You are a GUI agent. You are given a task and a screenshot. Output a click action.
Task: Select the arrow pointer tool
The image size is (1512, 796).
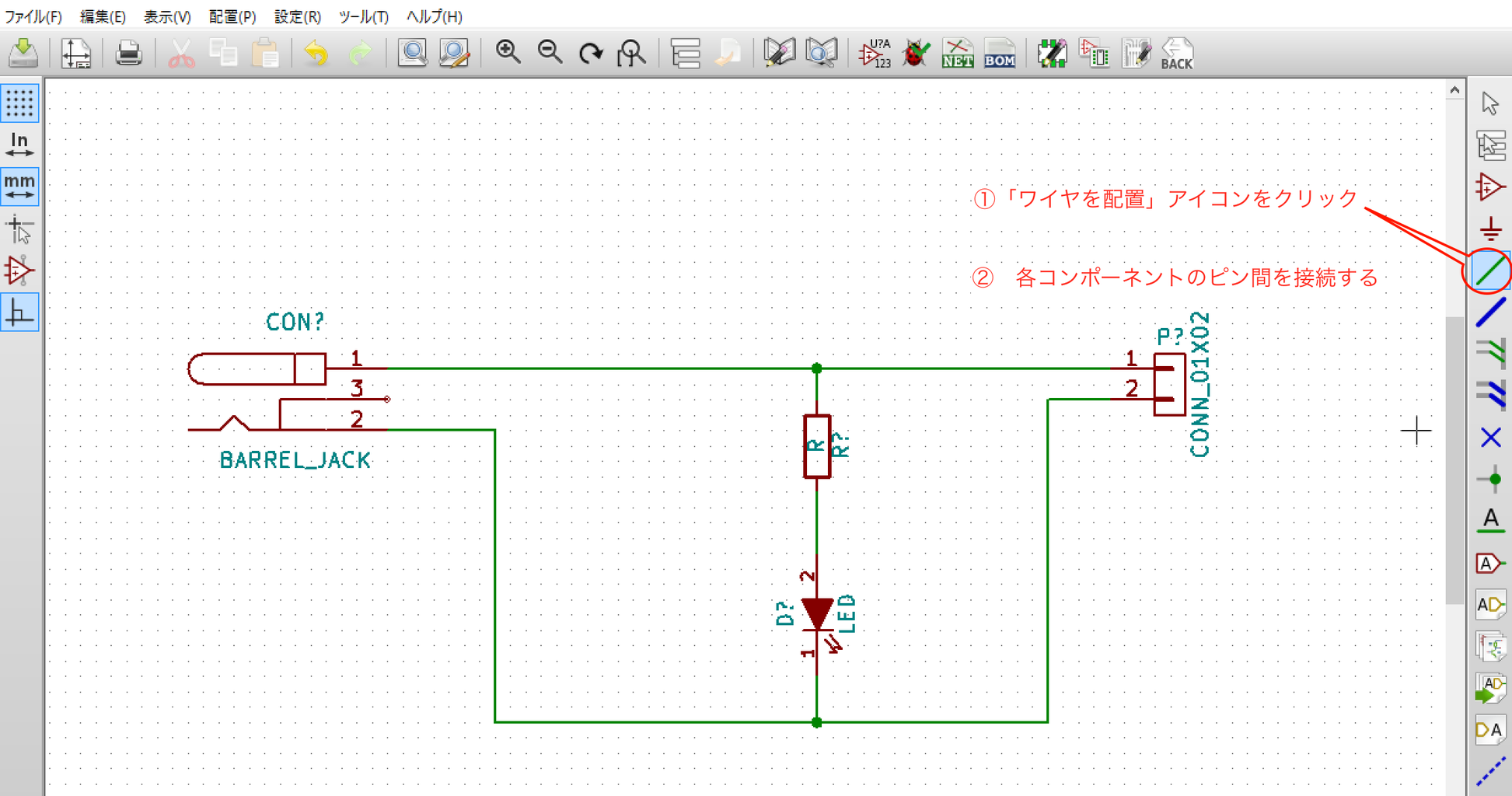1490,103
